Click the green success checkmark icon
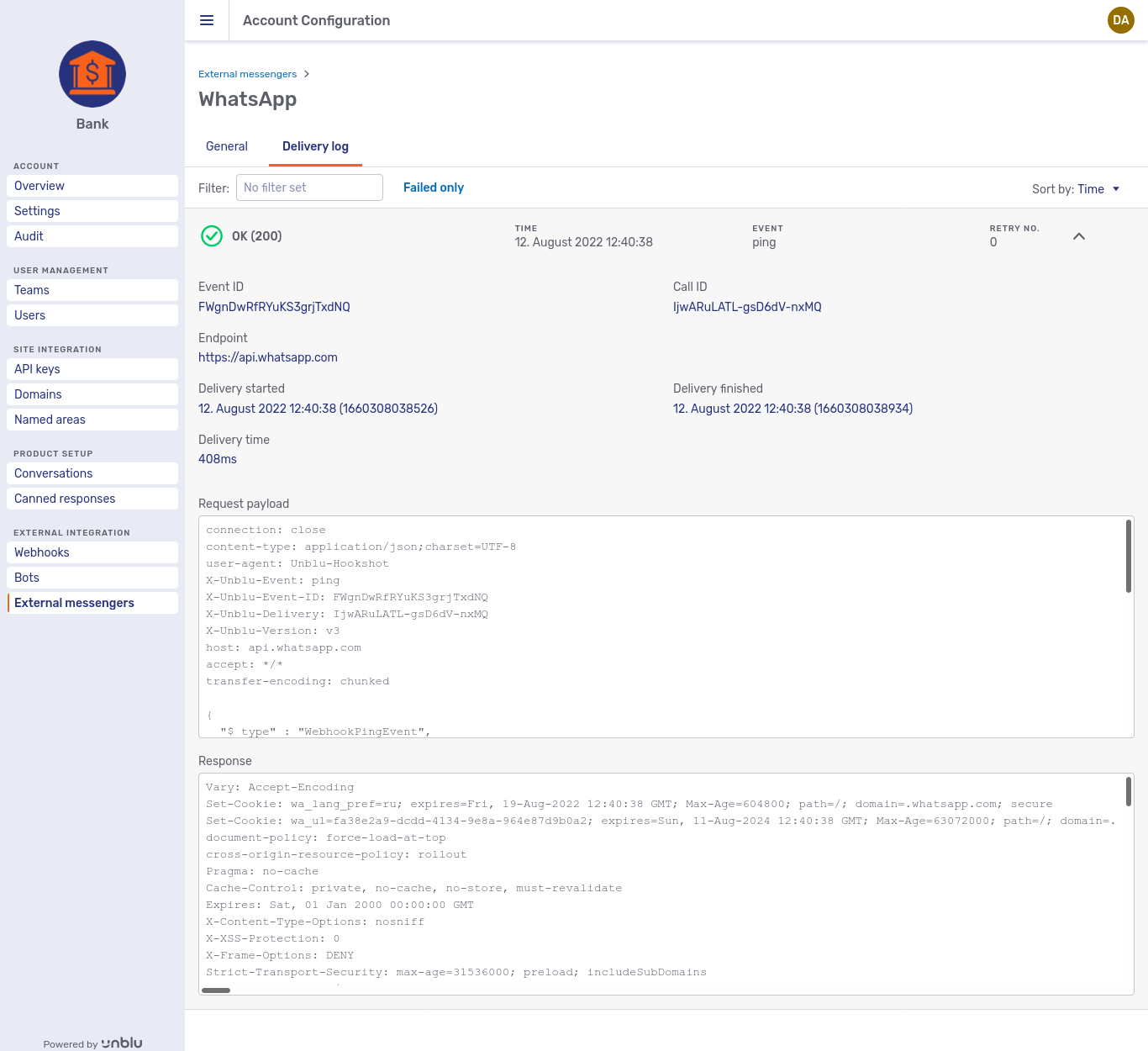The image size is (1148, 1051). point(212,236)
